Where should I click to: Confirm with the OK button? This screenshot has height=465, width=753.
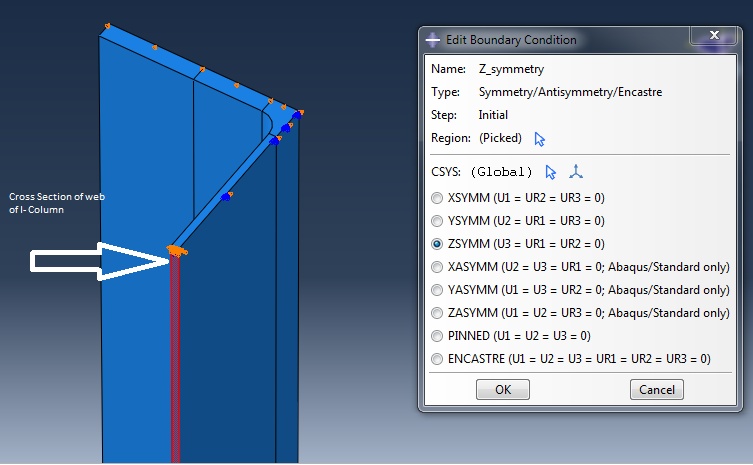click(x=503, y=390)
